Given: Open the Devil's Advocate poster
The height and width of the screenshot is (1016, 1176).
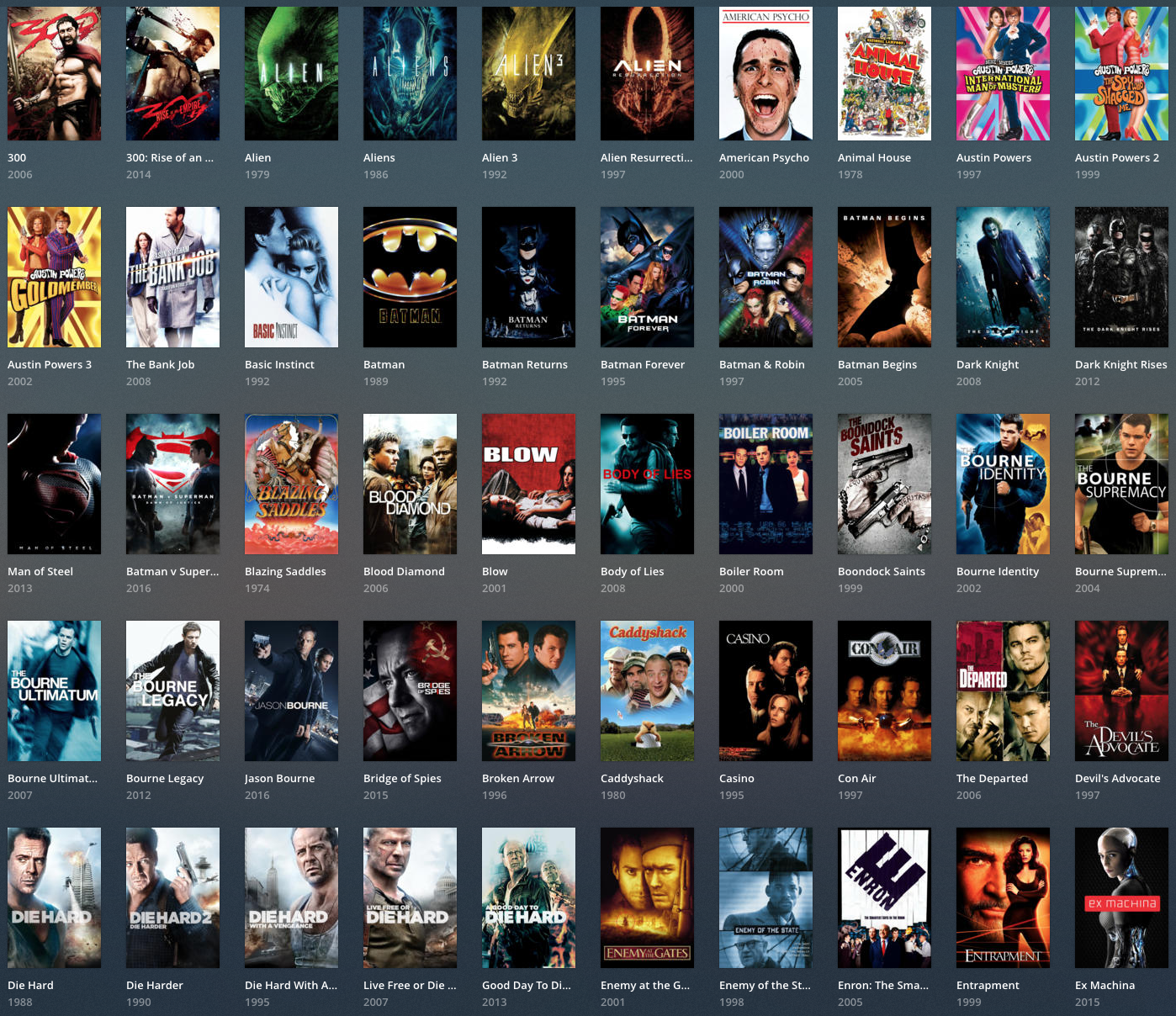Looking at the screenshot, I should [x=1121, y=691].
